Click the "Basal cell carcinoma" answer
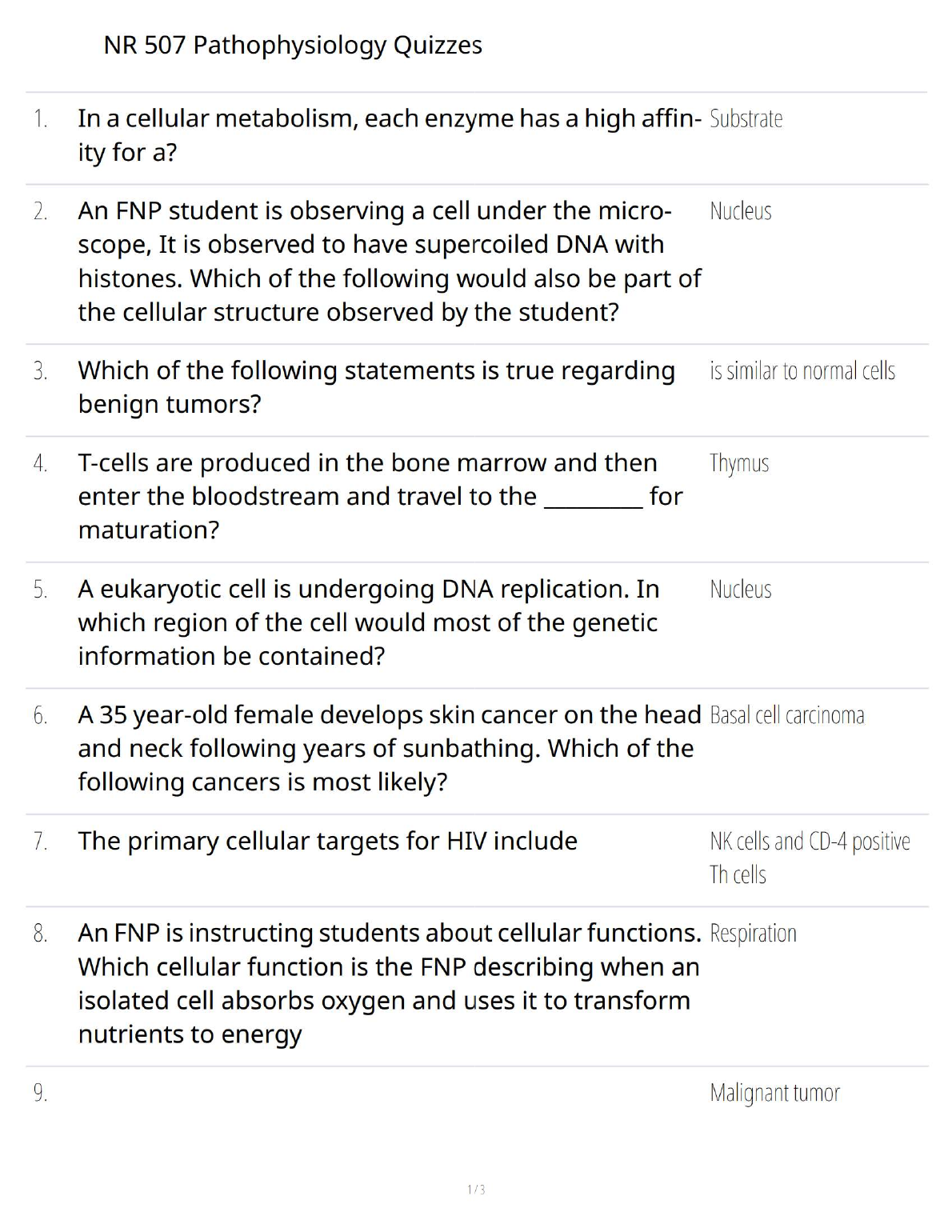The height and width of the screenshot is (1232, 952). click(x=786, y=715)
